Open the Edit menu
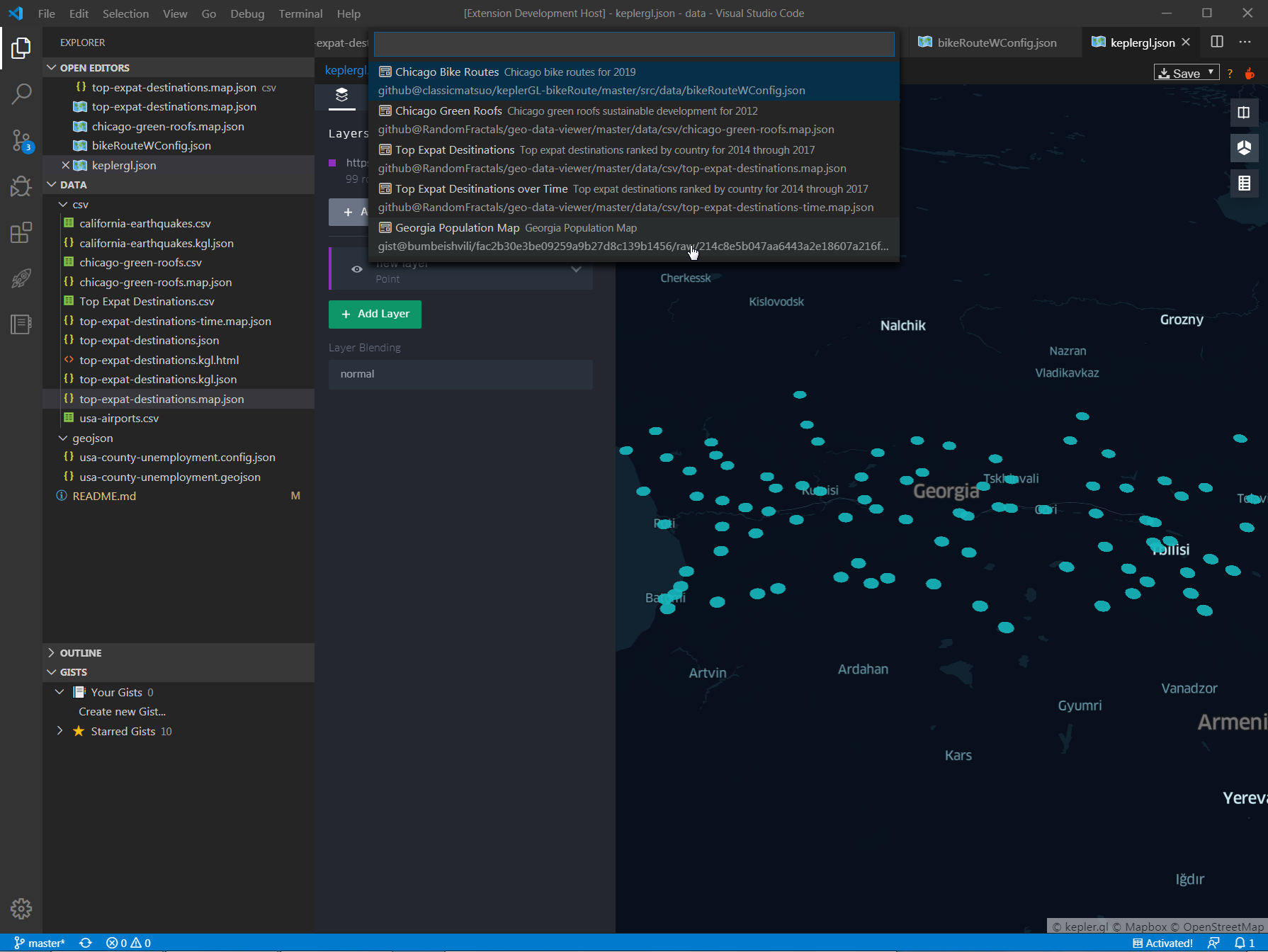1268x952 pixels. click(x=79, y=13)
